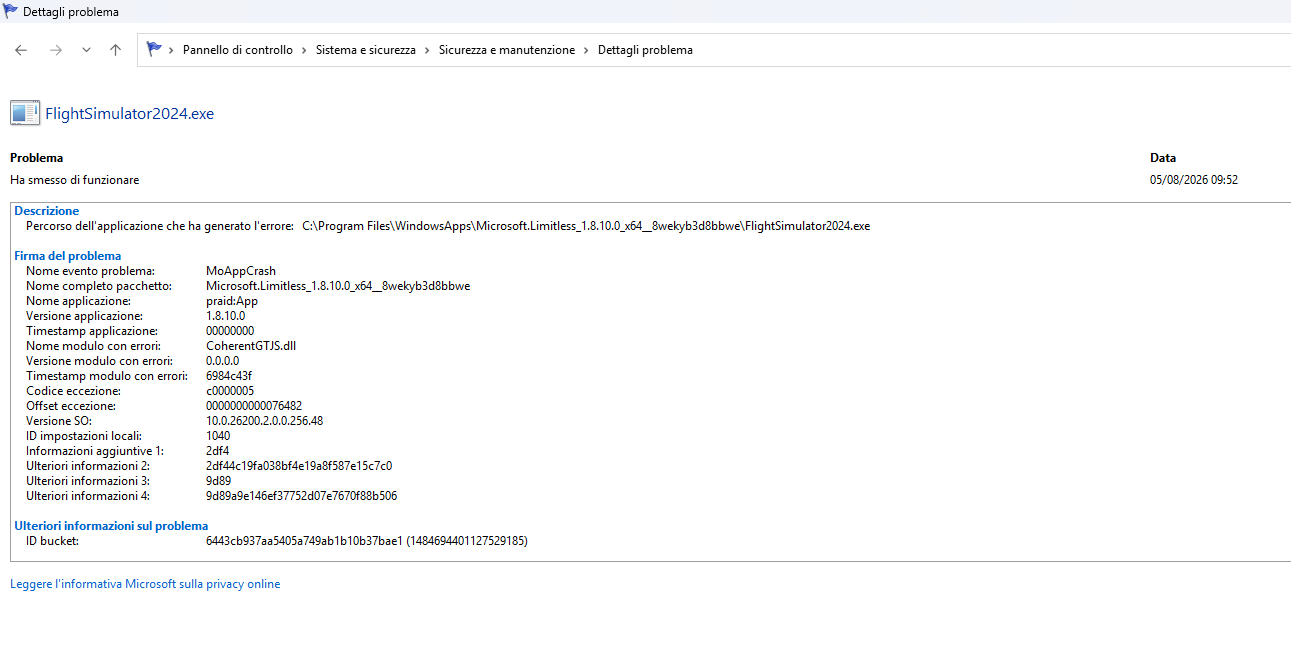Click the Data column header
This screenshot has height=651, width=1291.
tap(1163, 158)
